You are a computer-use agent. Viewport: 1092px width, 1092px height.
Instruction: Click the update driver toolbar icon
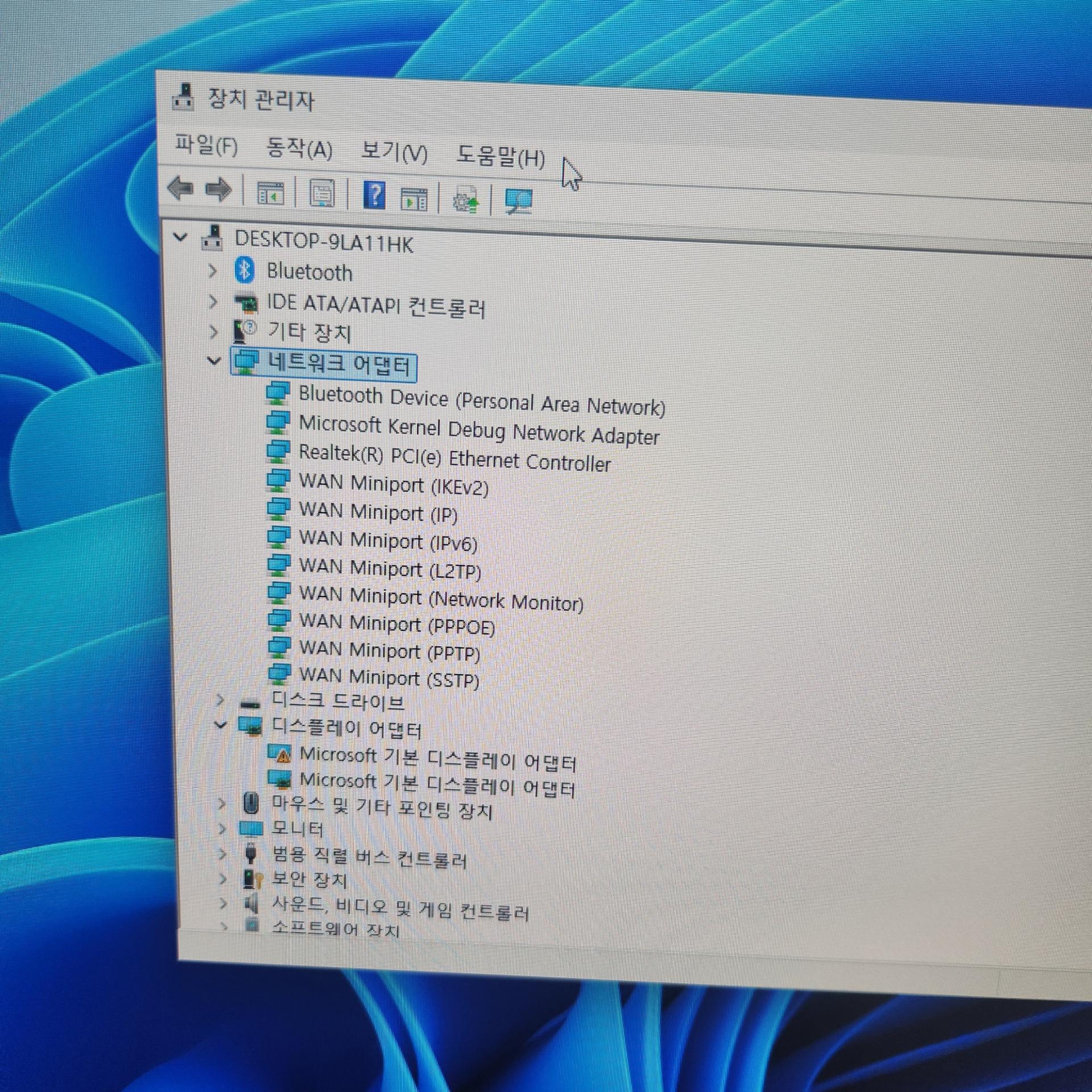(466, 201)
